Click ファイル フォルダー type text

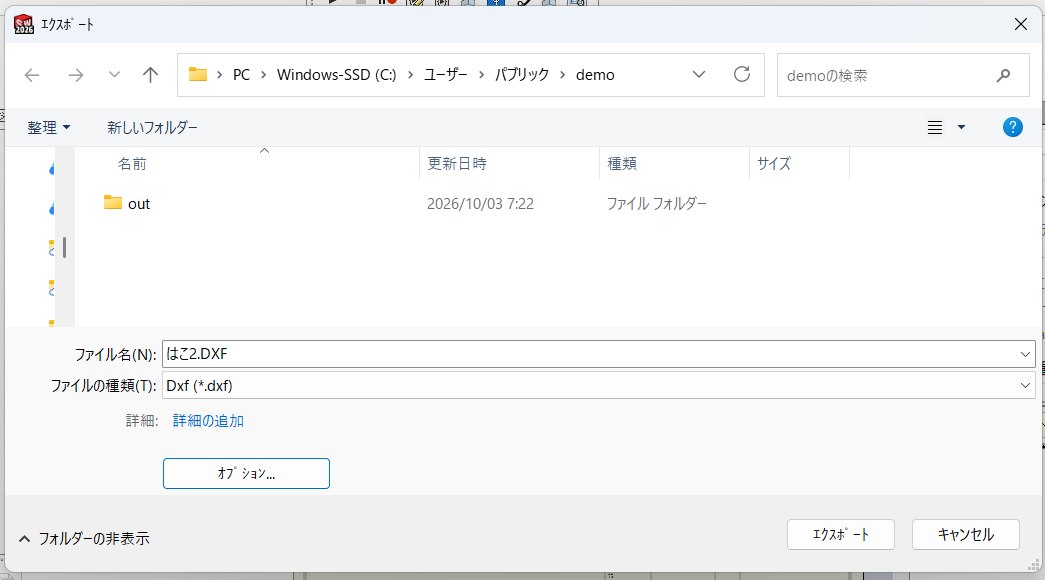pos(656,204)
